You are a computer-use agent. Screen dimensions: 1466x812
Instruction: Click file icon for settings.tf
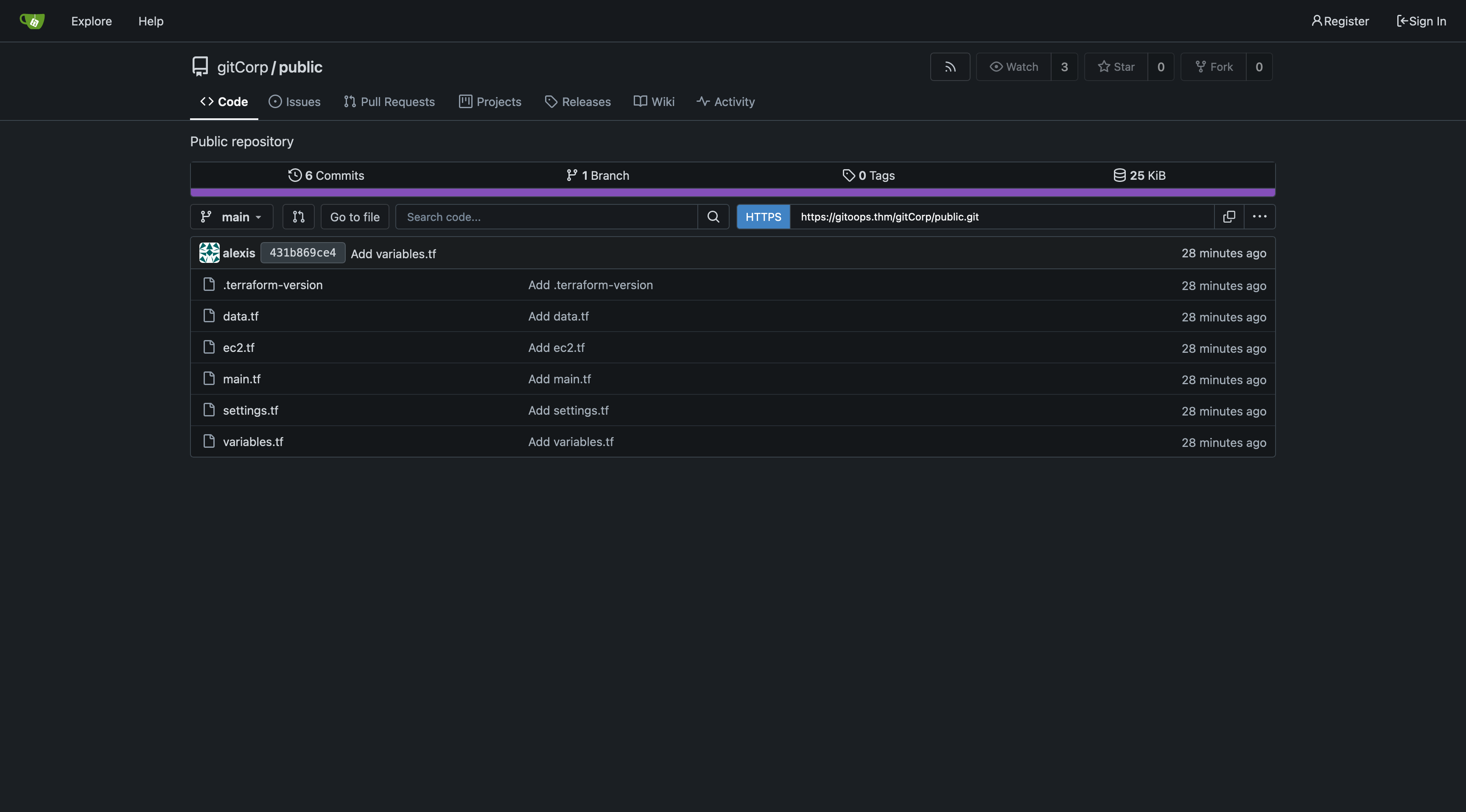(x=210, y=410)
